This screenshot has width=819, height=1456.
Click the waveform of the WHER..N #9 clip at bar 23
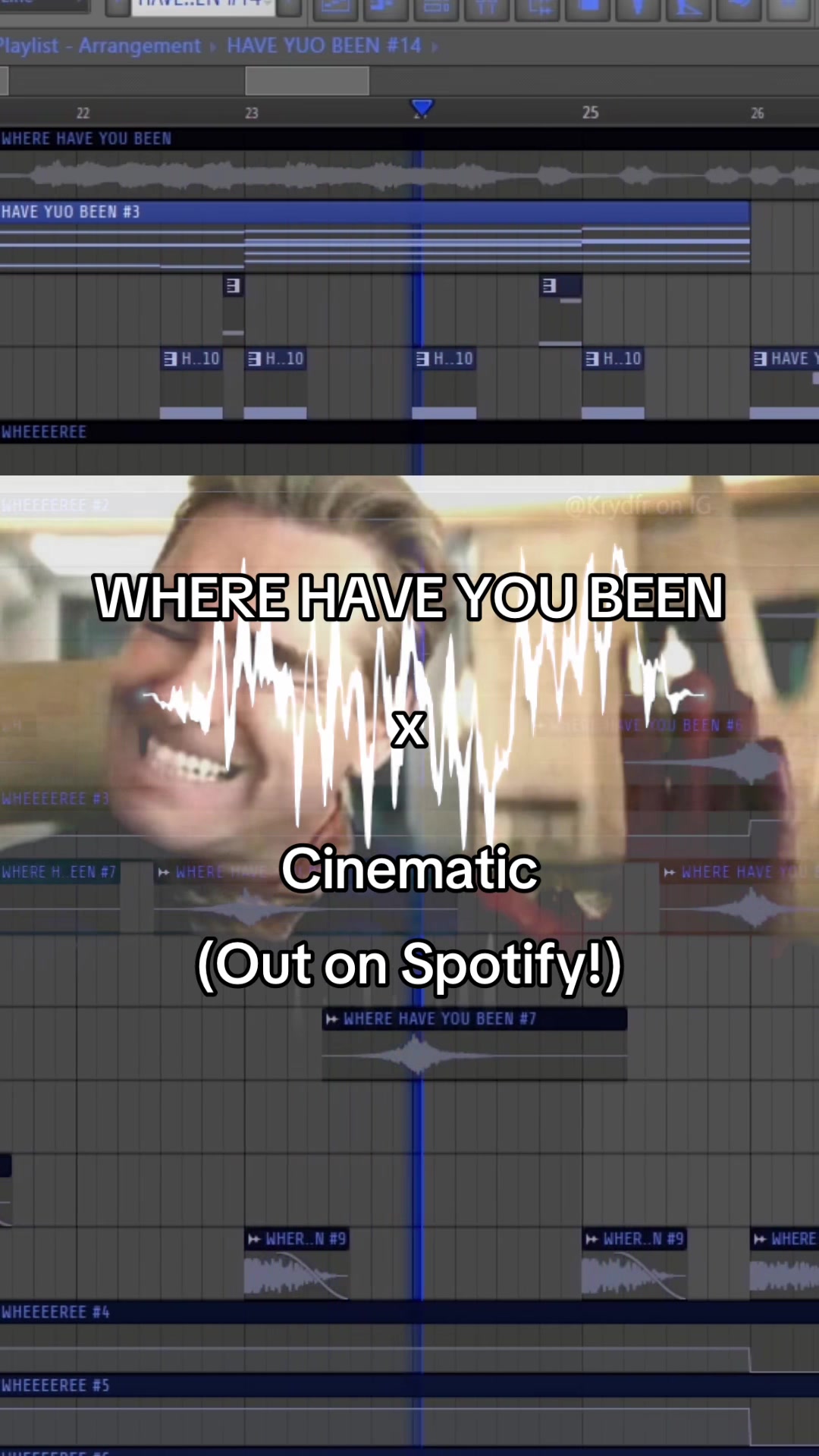(x=297, y=1275)
